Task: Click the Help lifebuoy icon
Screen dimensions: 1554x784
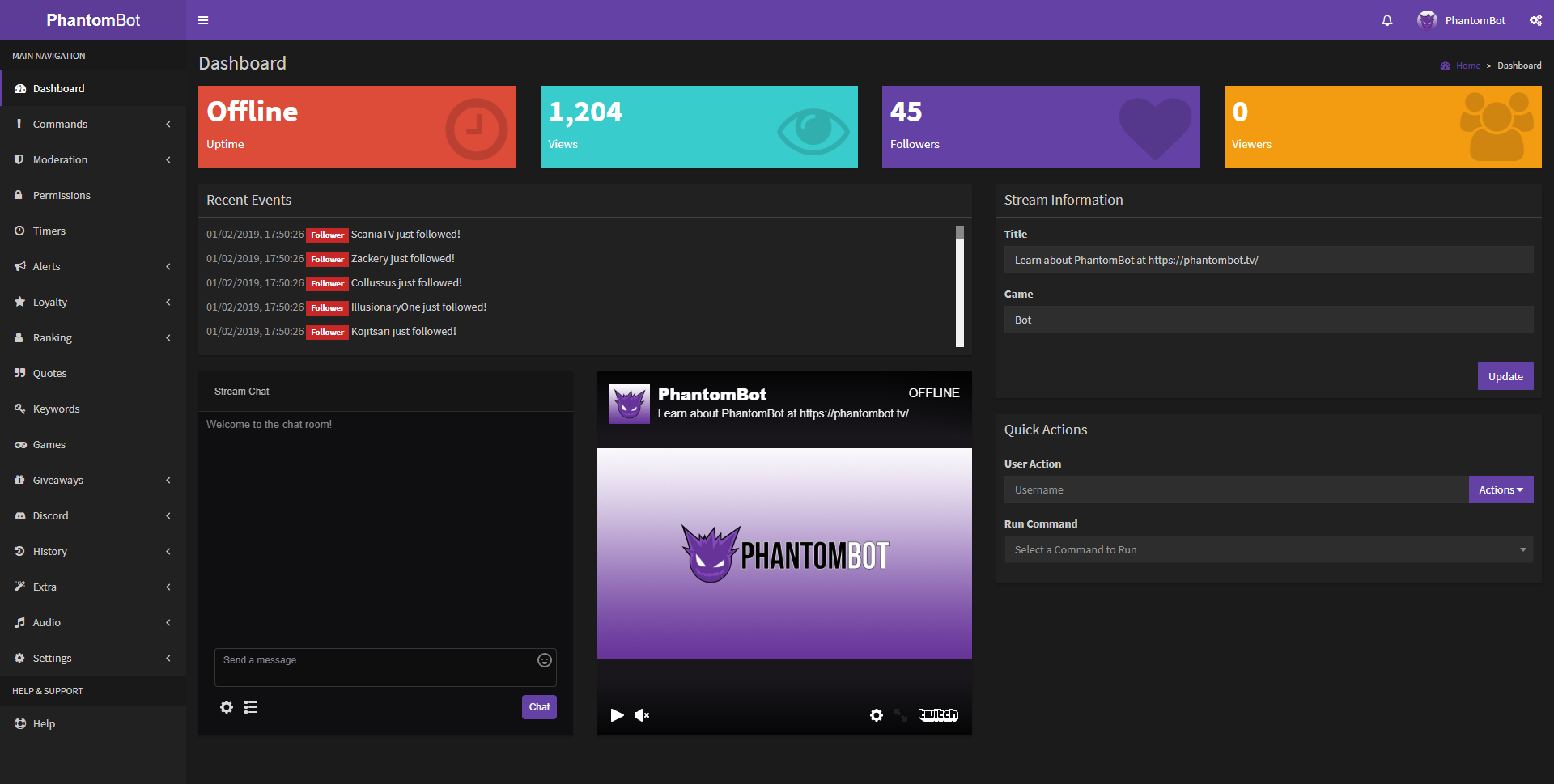Action: (x=20, y=723)
